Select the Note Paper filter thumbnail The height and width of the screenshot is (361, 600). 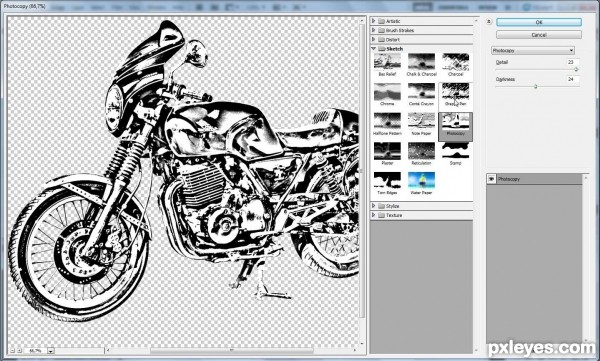pos(421,121)
